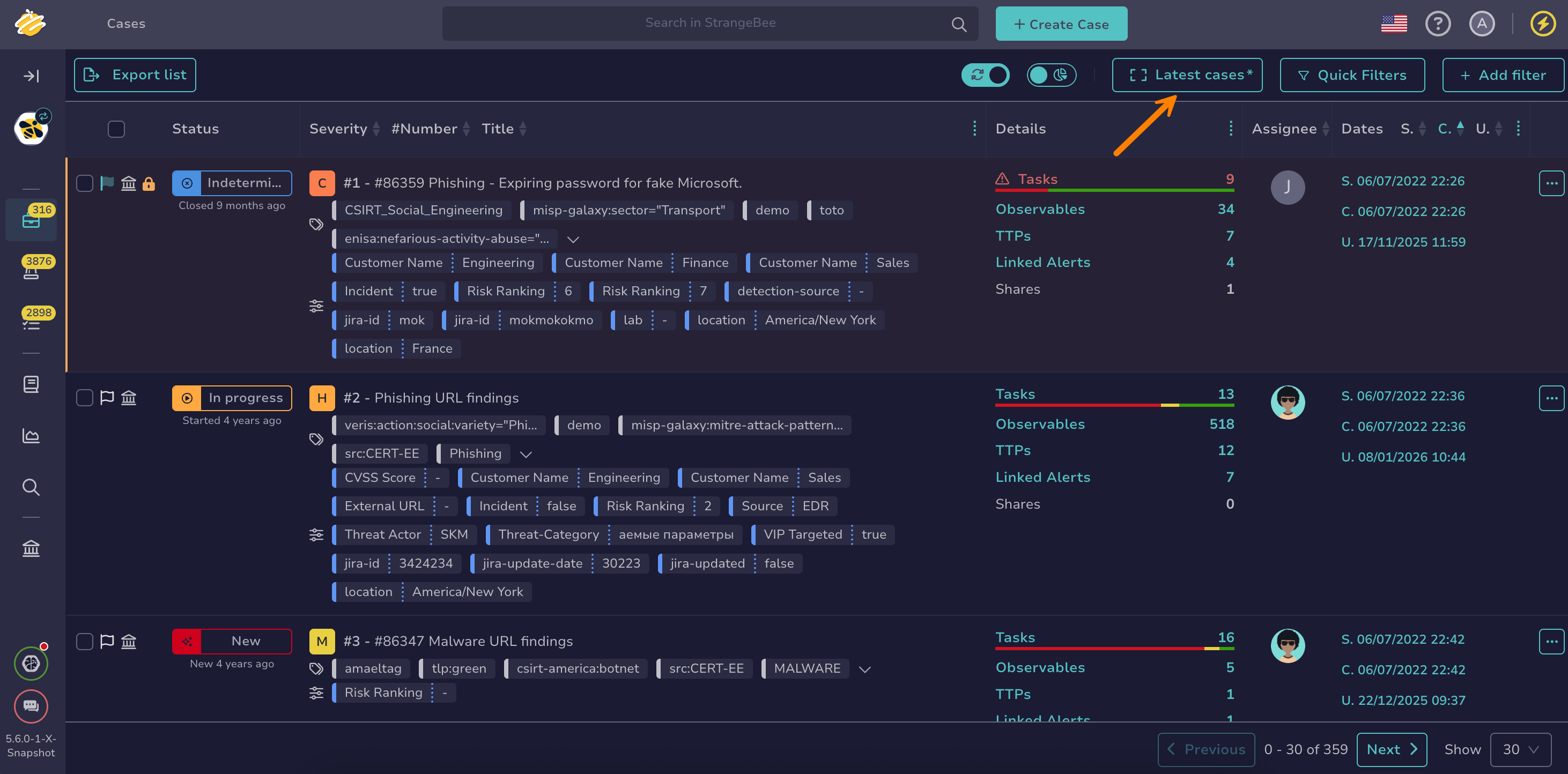Check the box for case #3

[85, 642]
